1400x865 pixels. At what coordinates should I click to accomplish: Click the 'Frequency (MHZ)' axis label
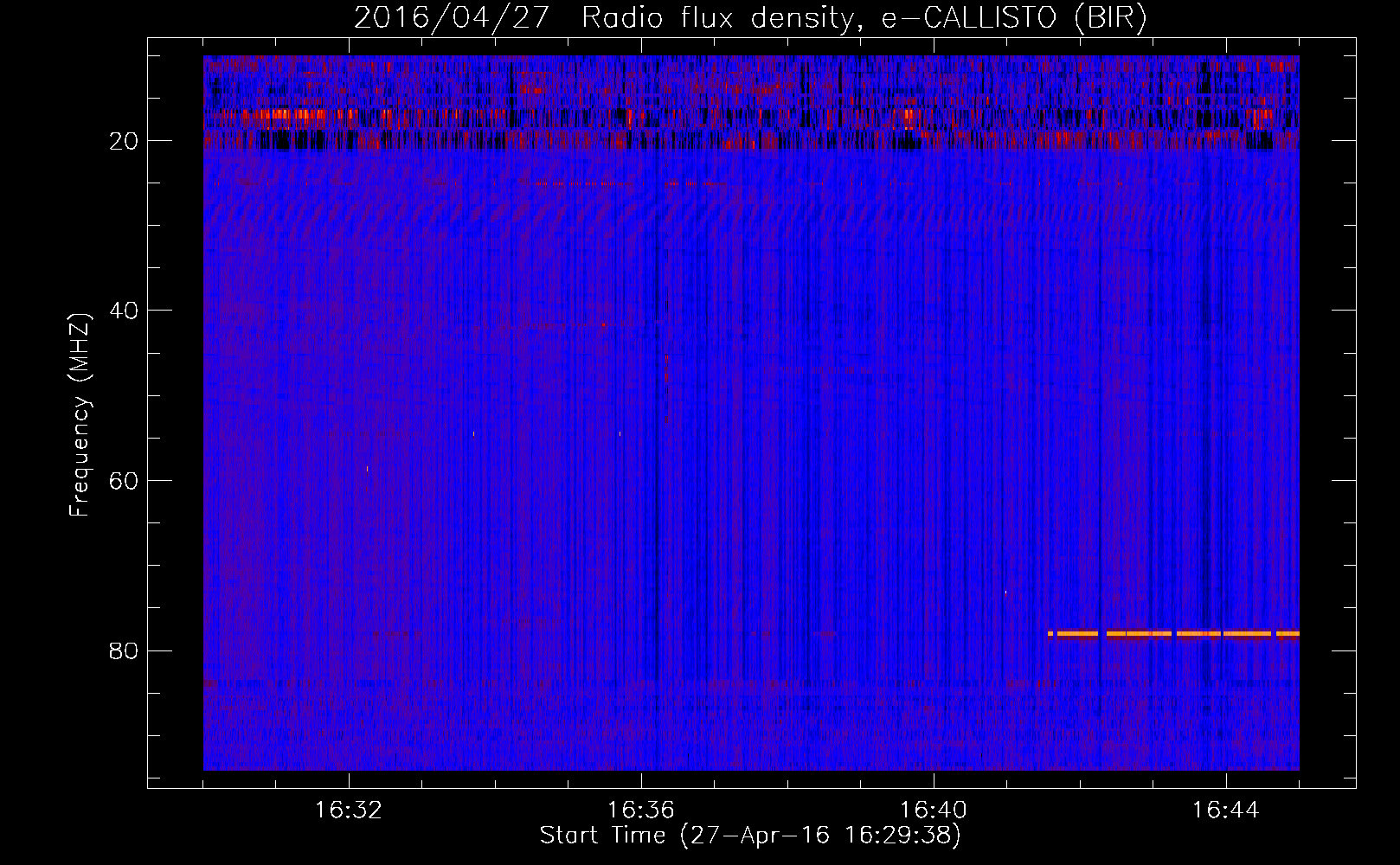click(x=80, y=416)
